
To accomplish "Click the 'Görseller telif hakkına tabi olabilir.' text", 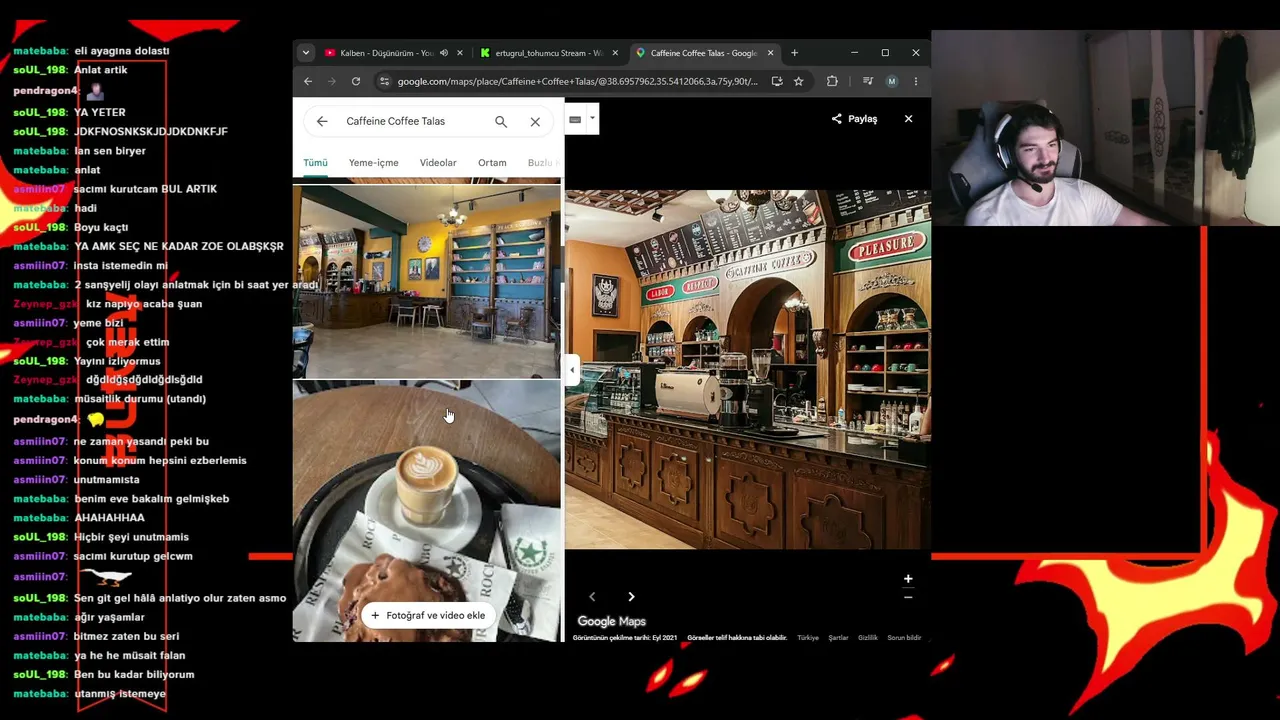I will coord(737,638).
